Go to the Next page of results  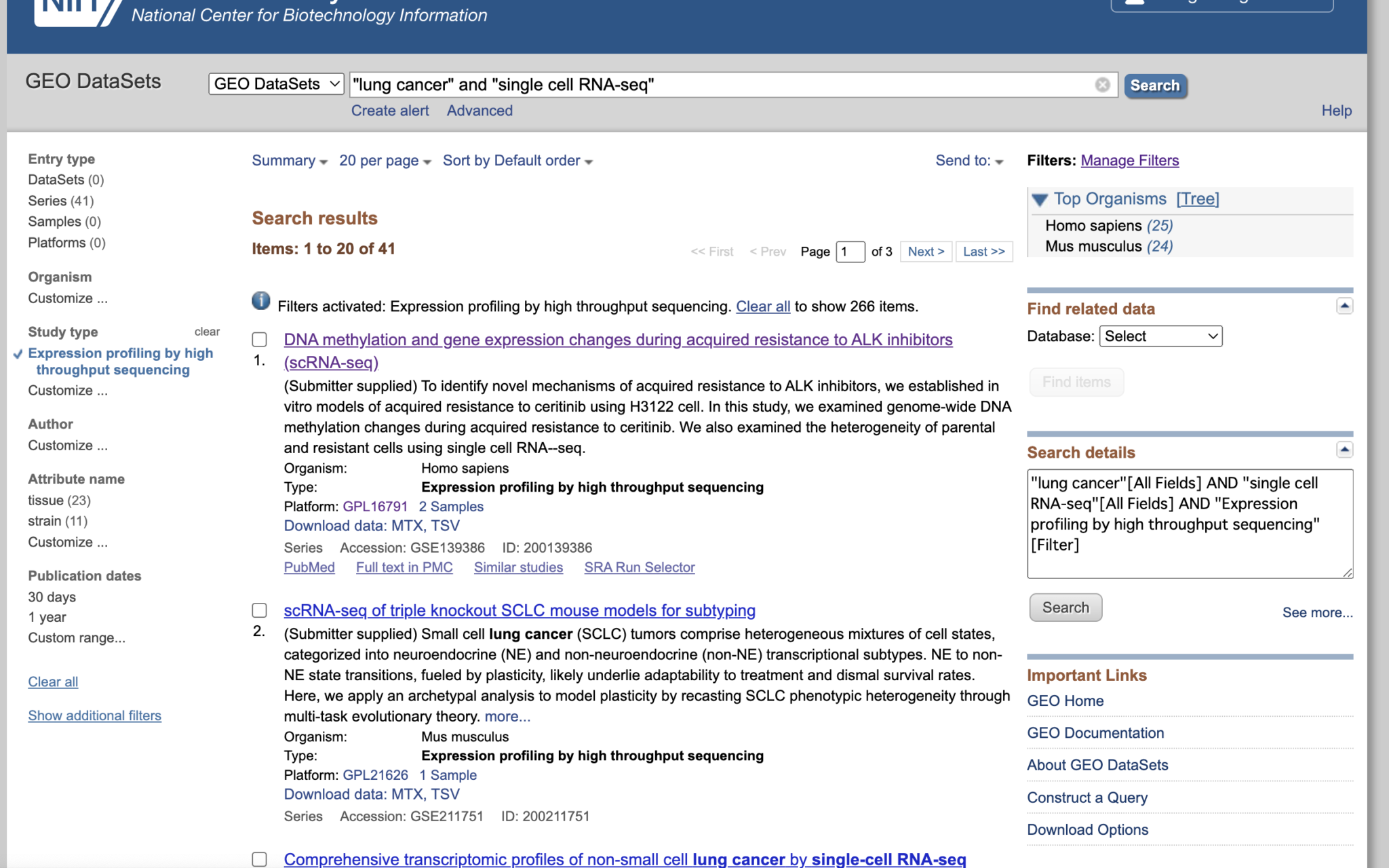click(x=926, y=252)
